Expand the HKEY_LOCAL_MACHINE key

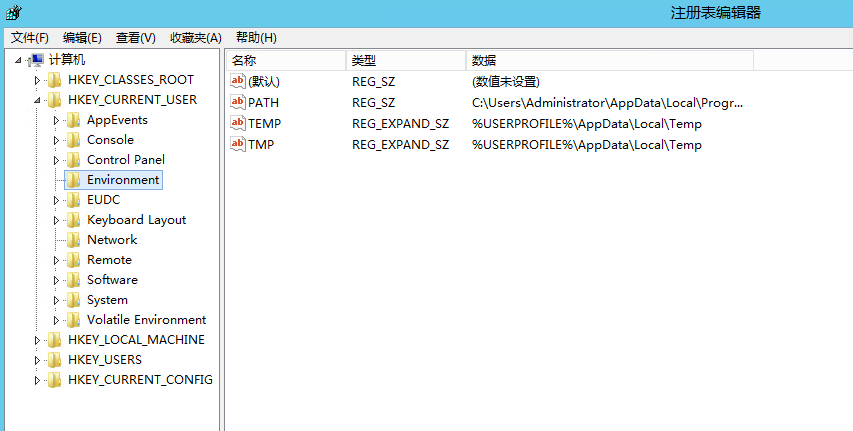coord(37,341)
